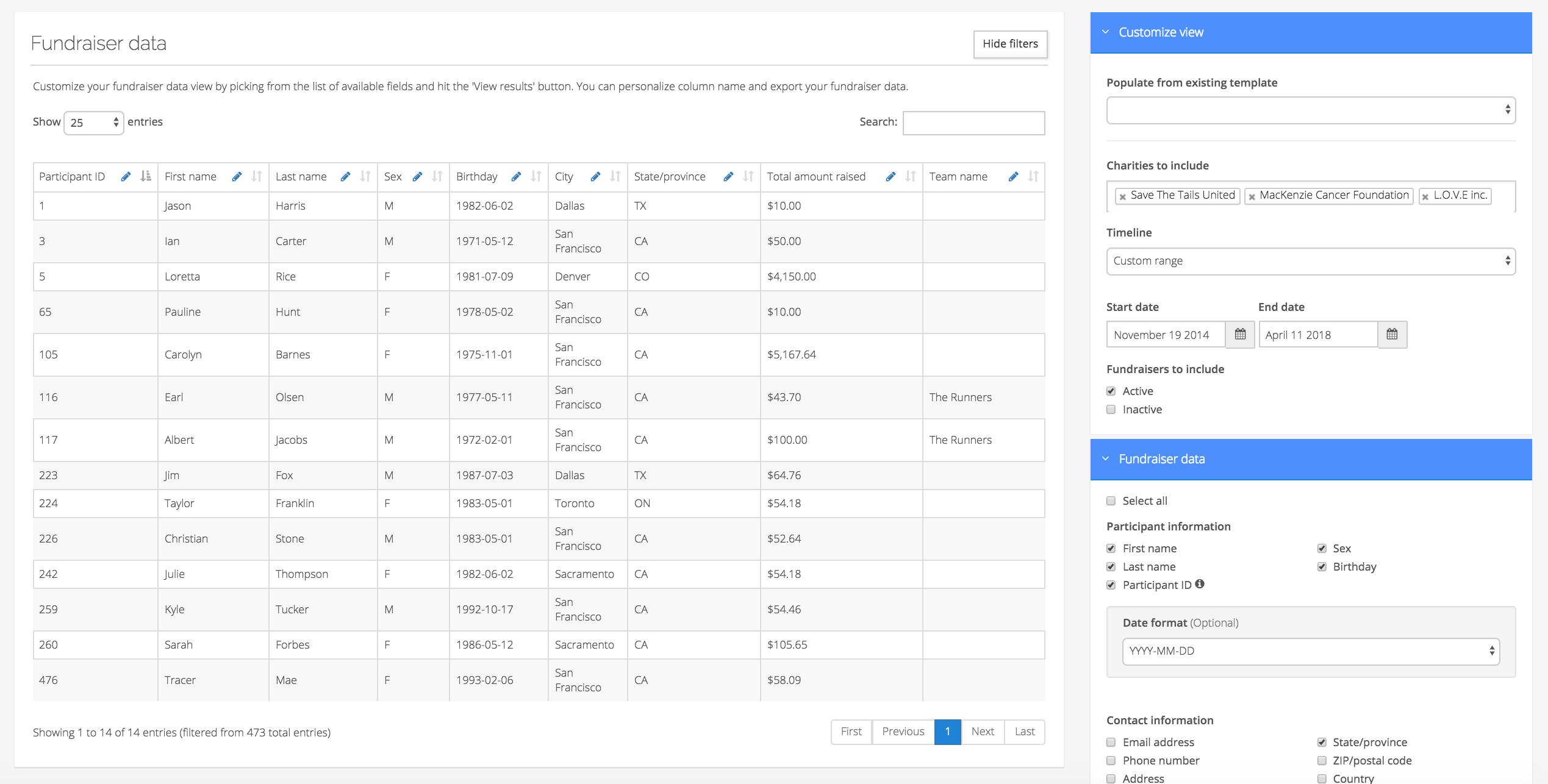Remove Save The Tails United charity tag
The image size is (1548, 784).
click(1122, 196)
